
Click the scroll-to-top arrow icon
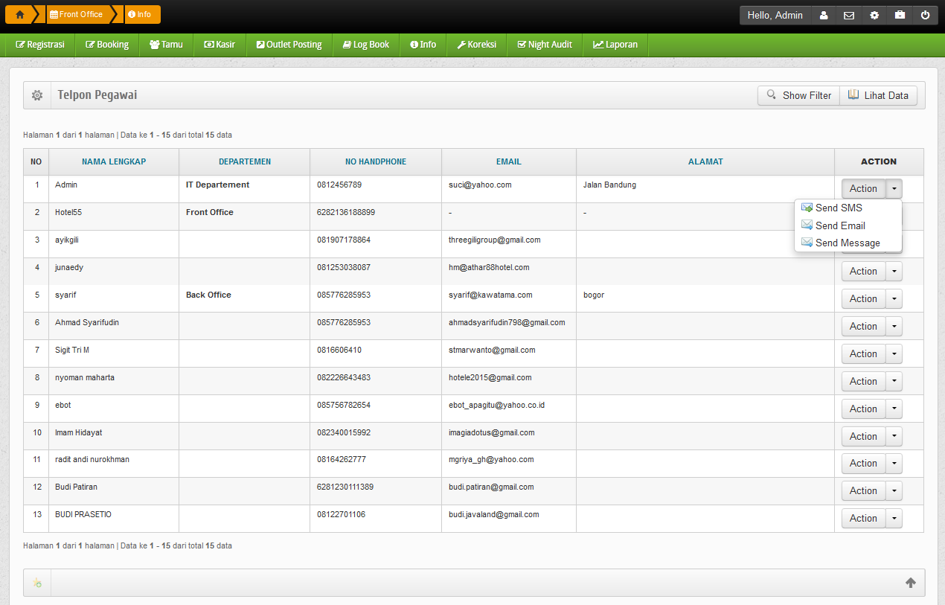click(910, 583)
